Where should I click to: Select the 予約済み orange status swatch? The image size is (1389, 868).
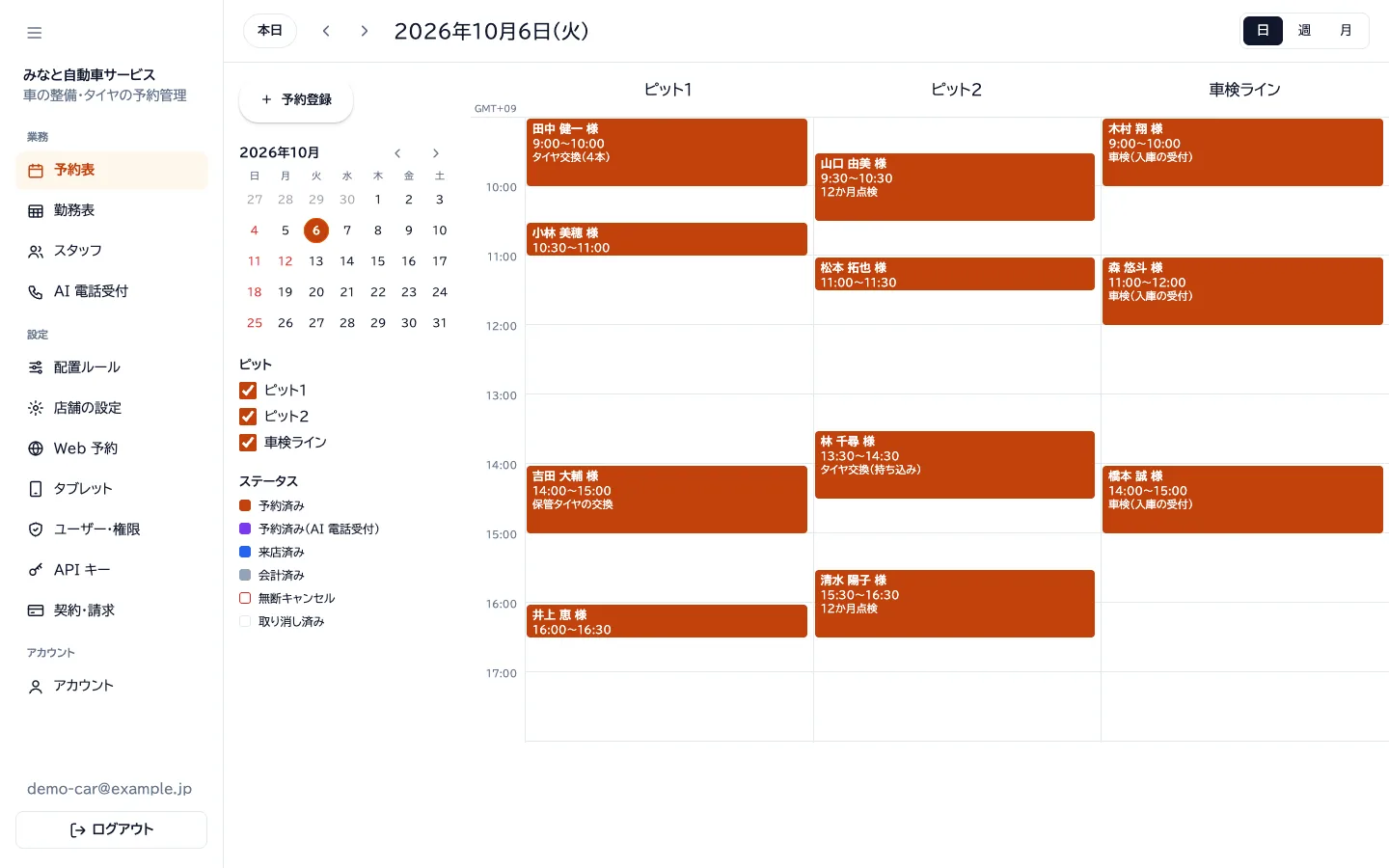(245, 505)
